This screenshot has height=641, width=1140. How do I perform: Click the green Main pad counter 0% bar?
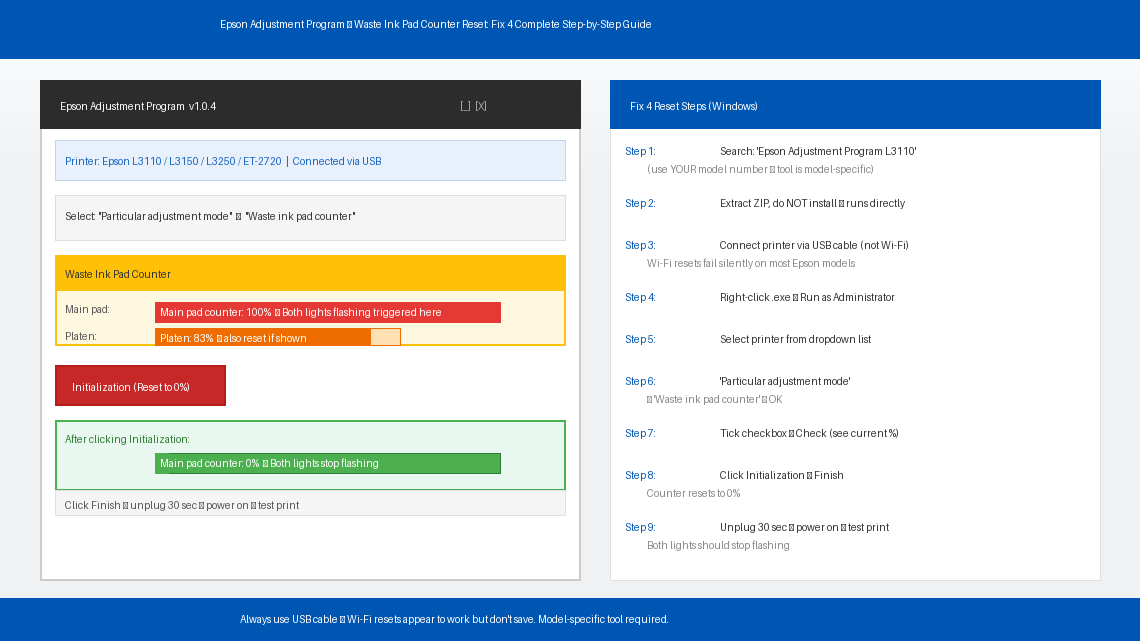[327, 463]
